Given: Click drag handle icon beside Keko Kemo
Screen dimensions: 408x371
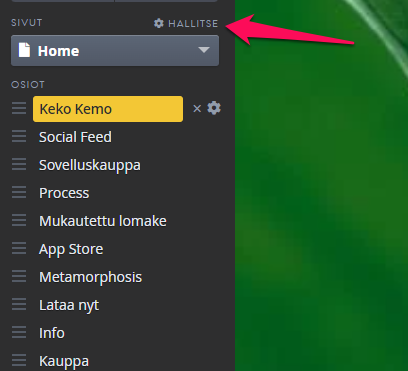Looking at the screenshot, I should (x=19, y=109).
